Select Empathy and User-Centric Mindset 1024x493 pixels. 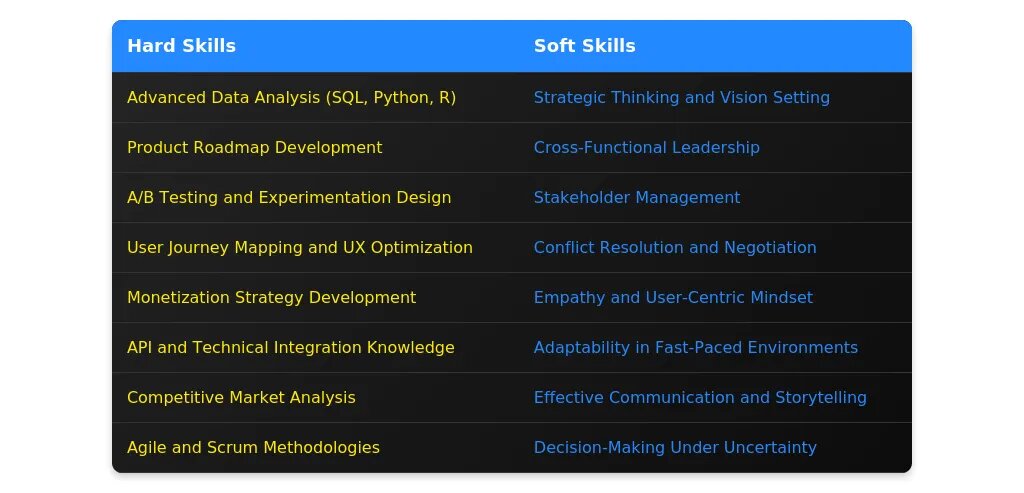click(673, 297)
